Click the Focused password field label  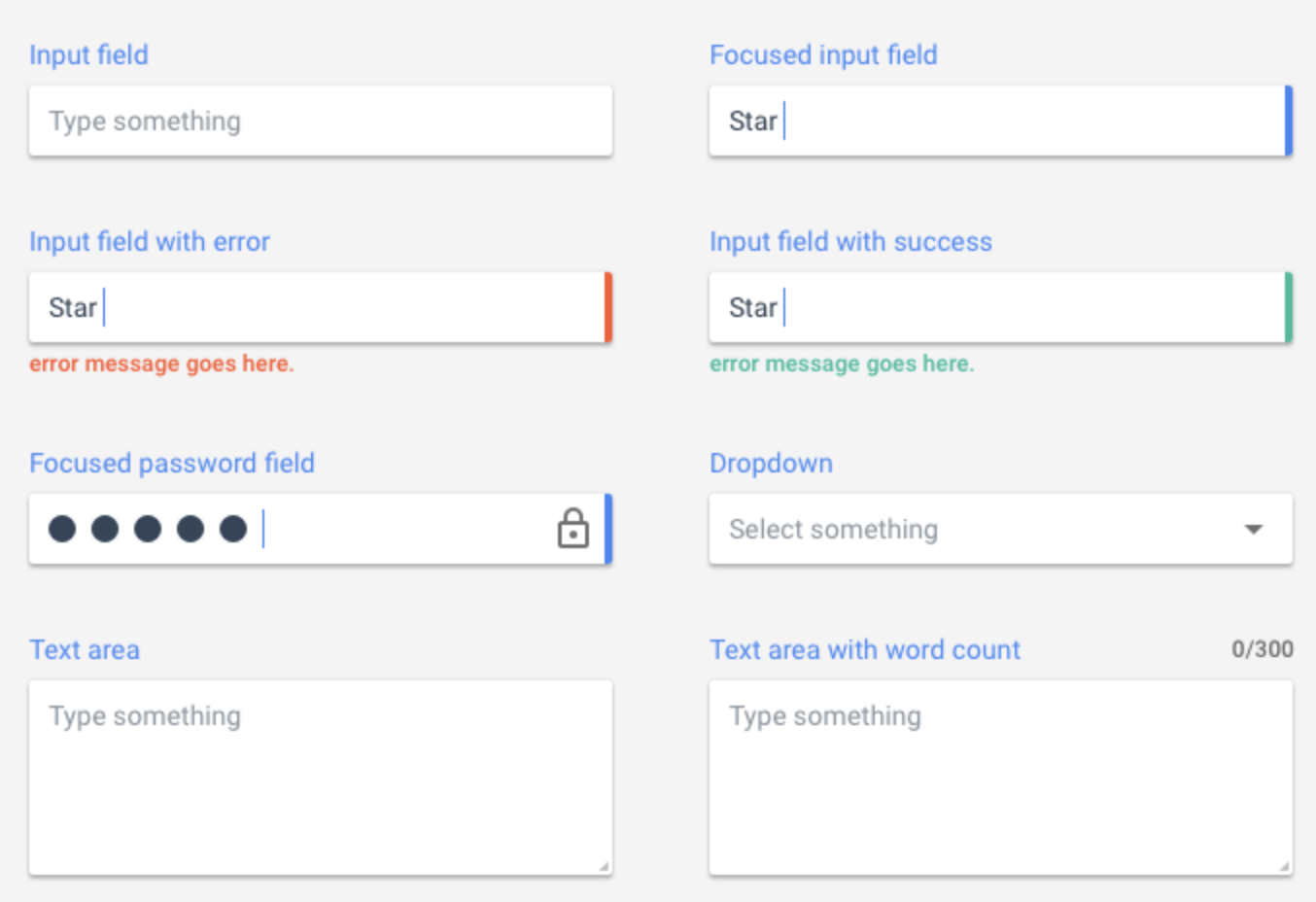(x=172, y=463)
